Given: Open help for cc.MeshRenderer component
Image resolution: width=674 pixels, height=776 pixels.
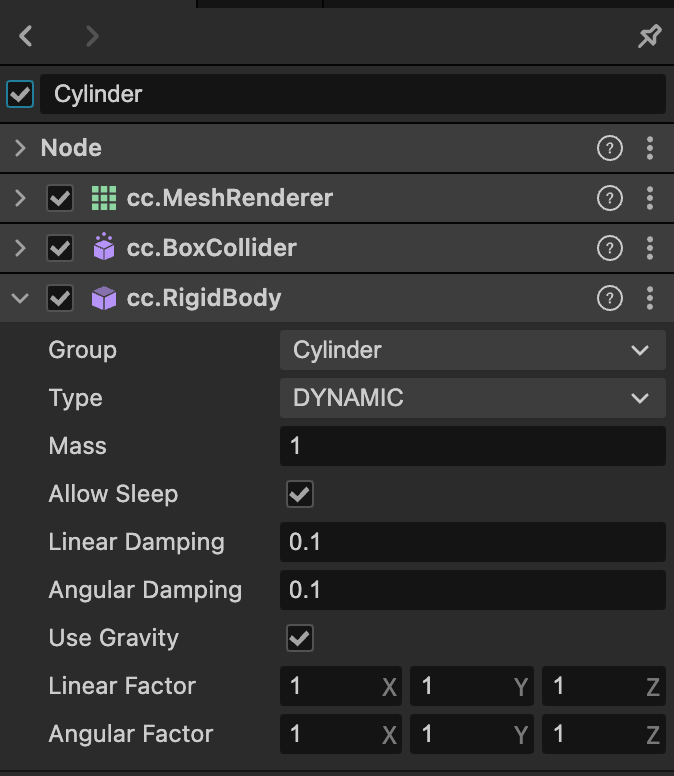Looking at the screenshot, I should [609, 198].
